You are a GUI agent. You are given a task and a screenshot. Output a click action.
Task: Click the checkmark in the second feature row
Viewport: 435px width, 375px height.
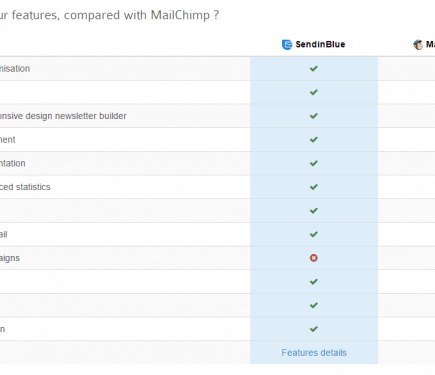pyautogui.click(x=314, y=92)
